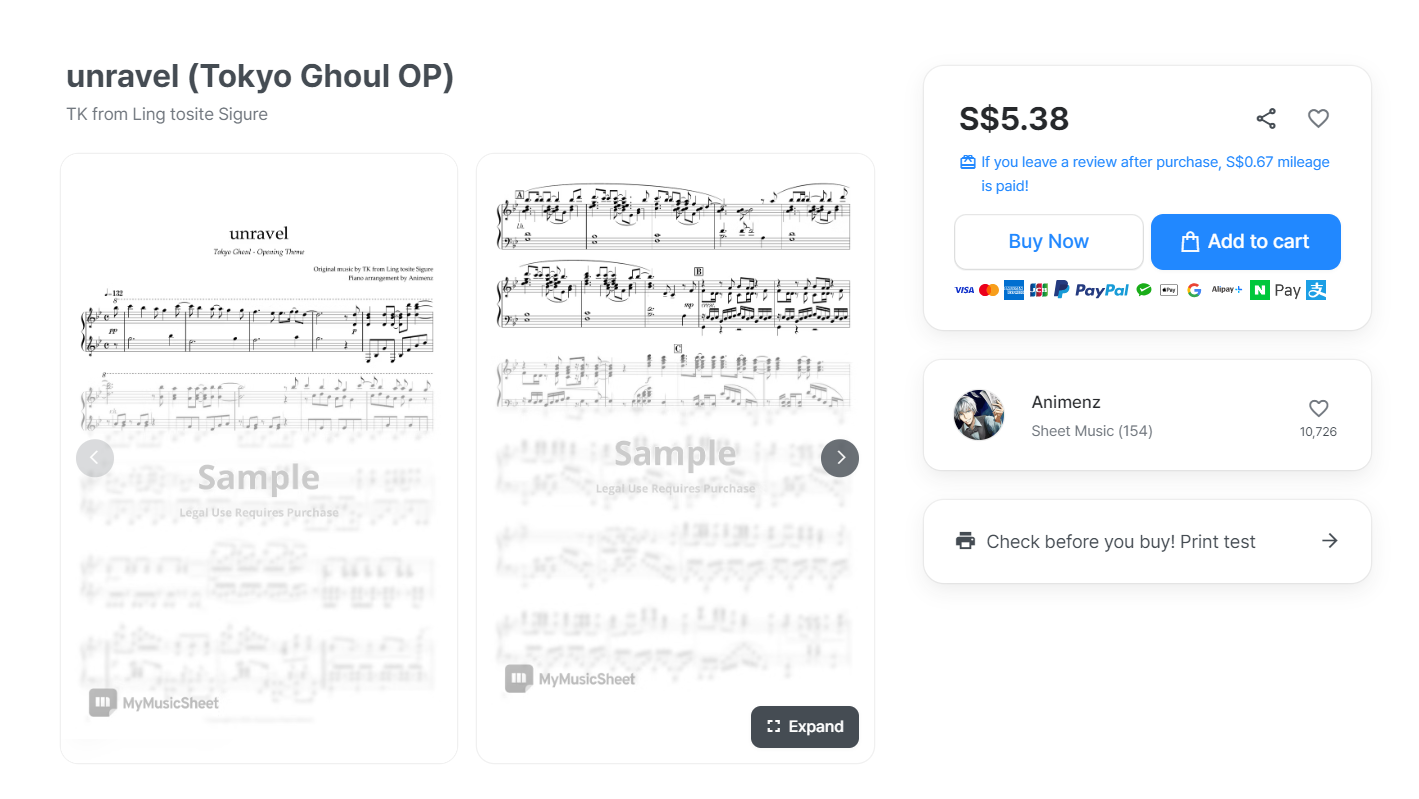Click the Expand preview button
Screen dimensions: 1419x799
point(805,727)
